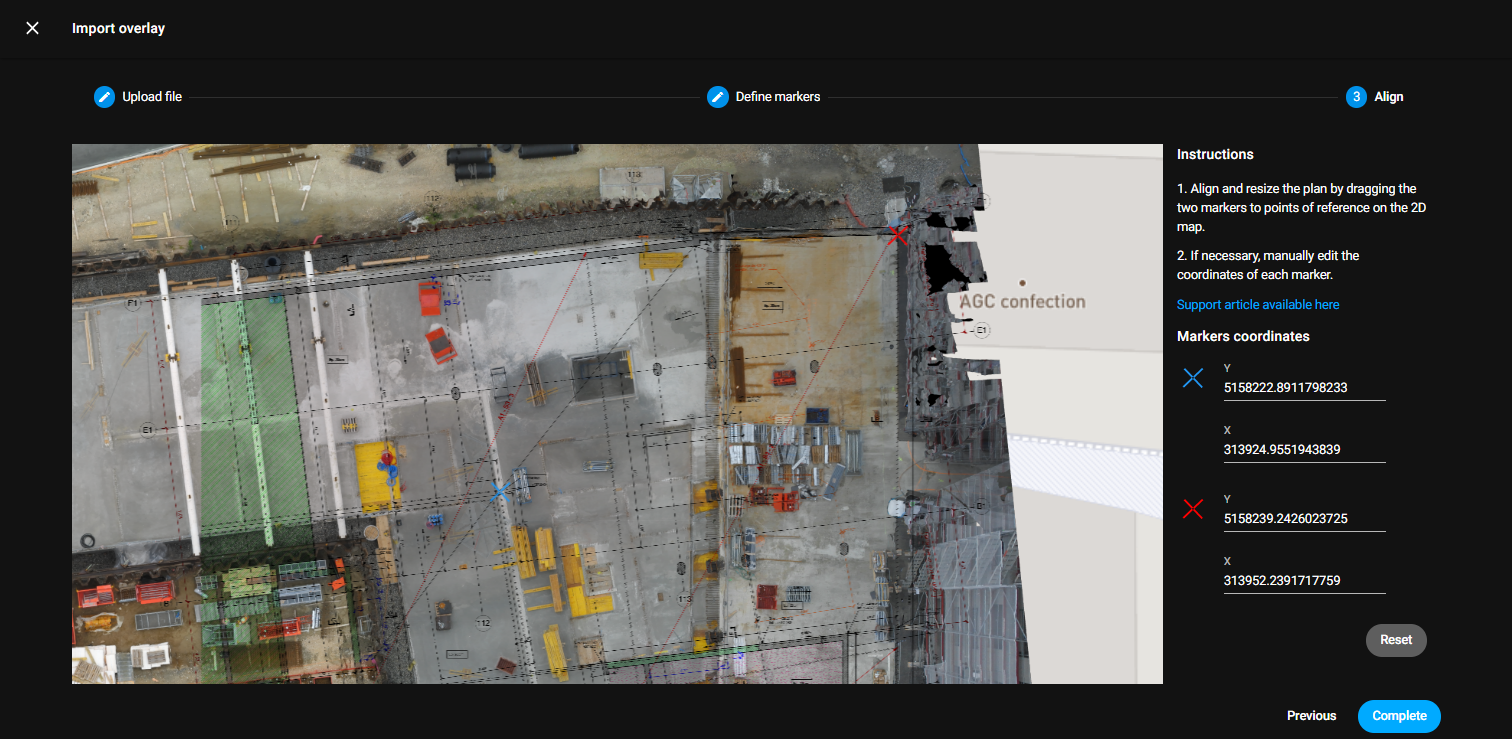Image resolution: width=1512 pixels, height=739 pixels.
Task: Switch to the Upload file step
Action: click(151, 96)
